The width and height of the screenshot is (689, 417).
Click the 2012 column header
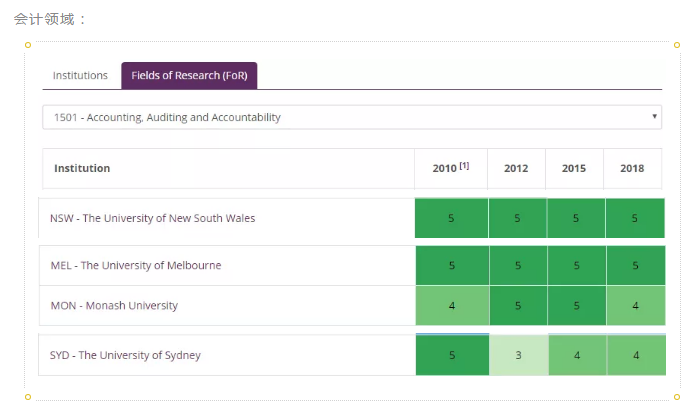(516, 168)
